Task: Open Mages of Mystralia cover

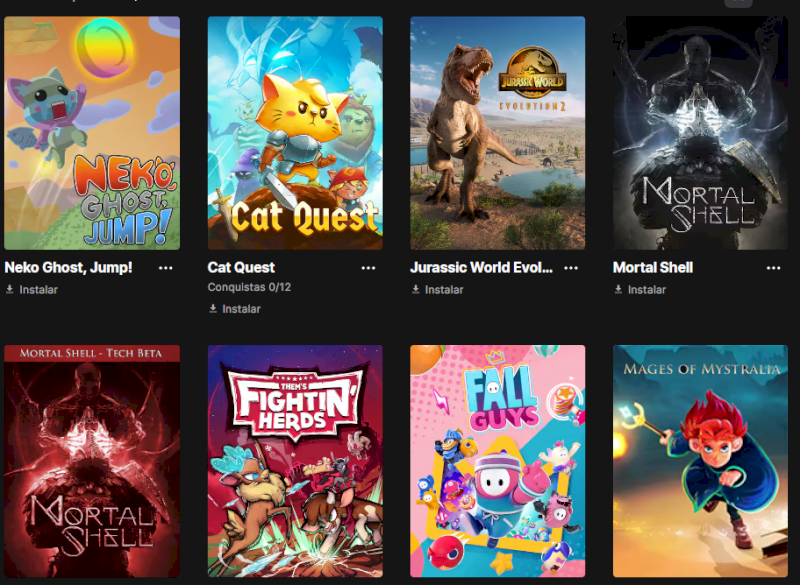Action: click(700, 461)
